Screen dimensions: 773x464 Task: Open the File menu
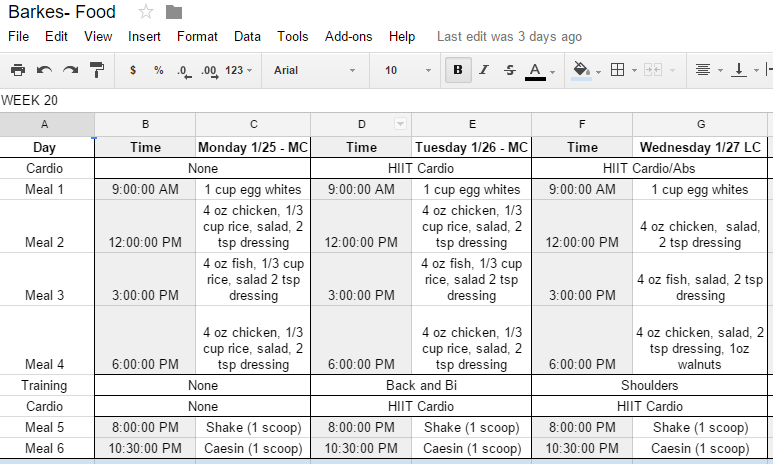click(19, 36)
